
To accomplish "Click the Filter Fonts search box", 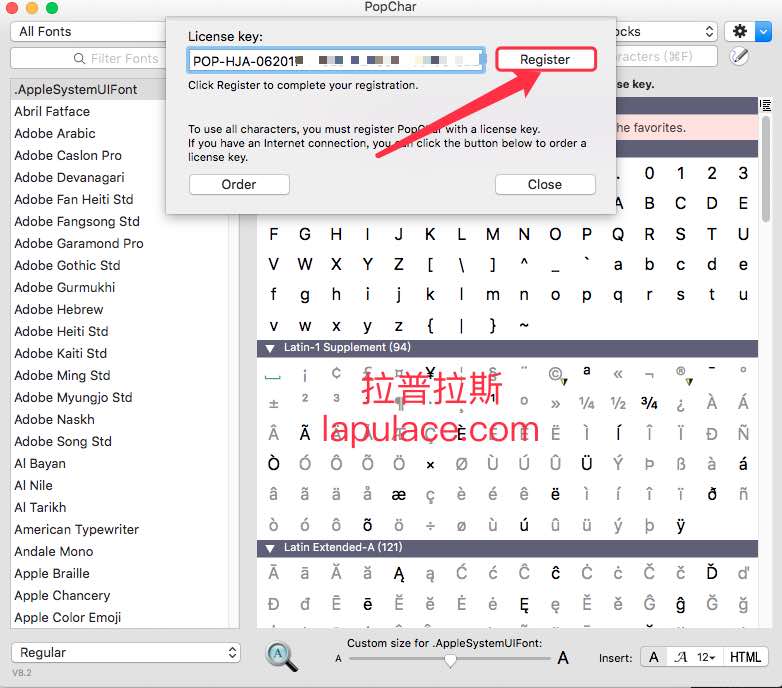I will coord(90,58).
